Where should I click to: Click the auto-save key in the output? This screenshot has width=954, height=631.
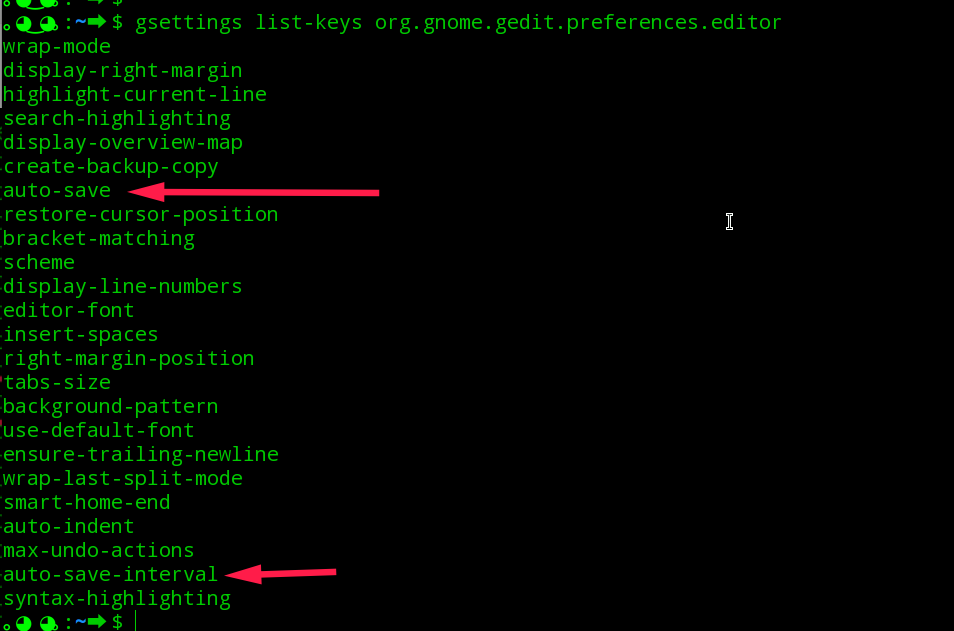57,190
